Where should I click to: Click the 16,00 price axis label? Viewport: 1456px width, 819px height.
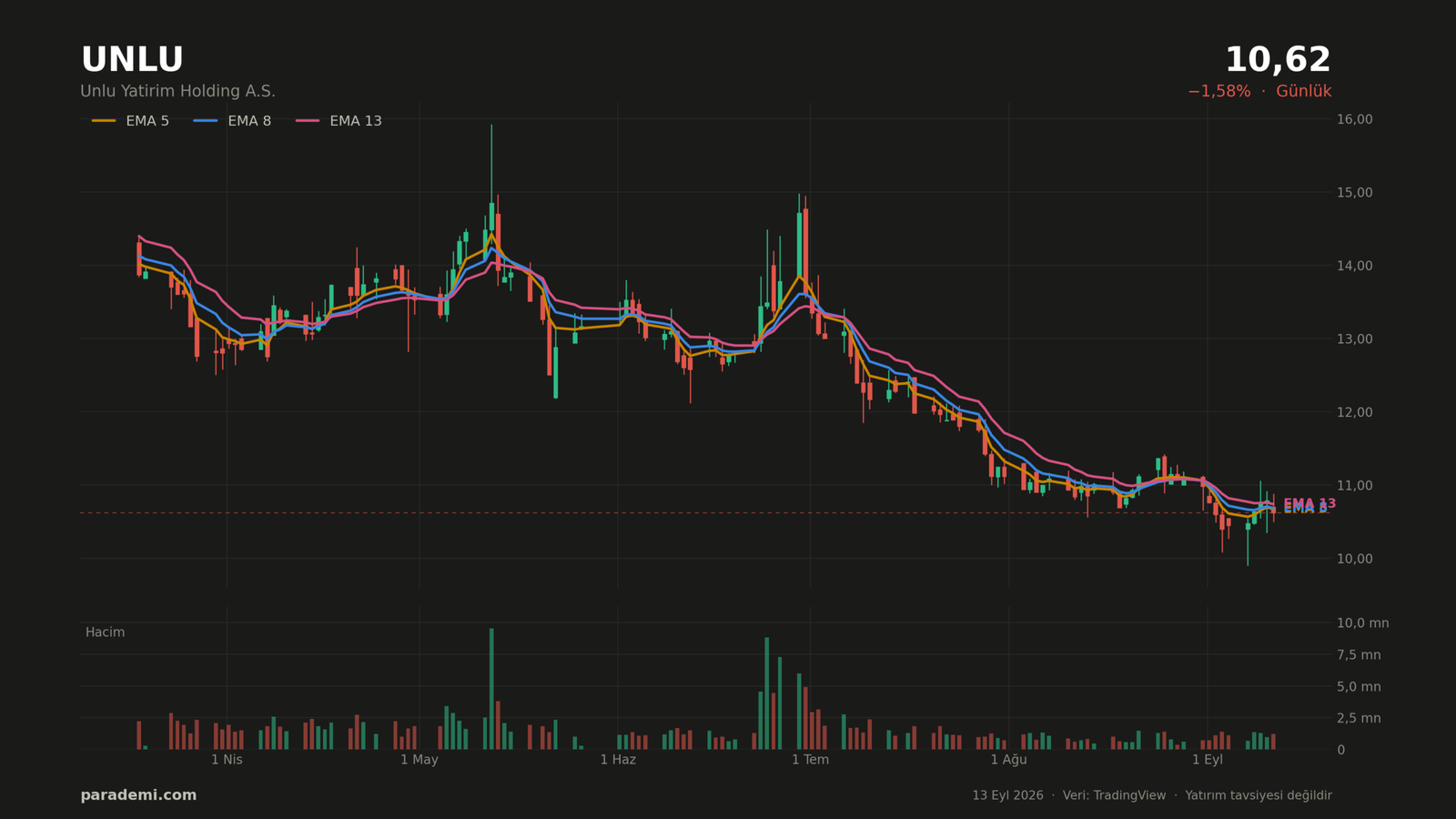1355,119
